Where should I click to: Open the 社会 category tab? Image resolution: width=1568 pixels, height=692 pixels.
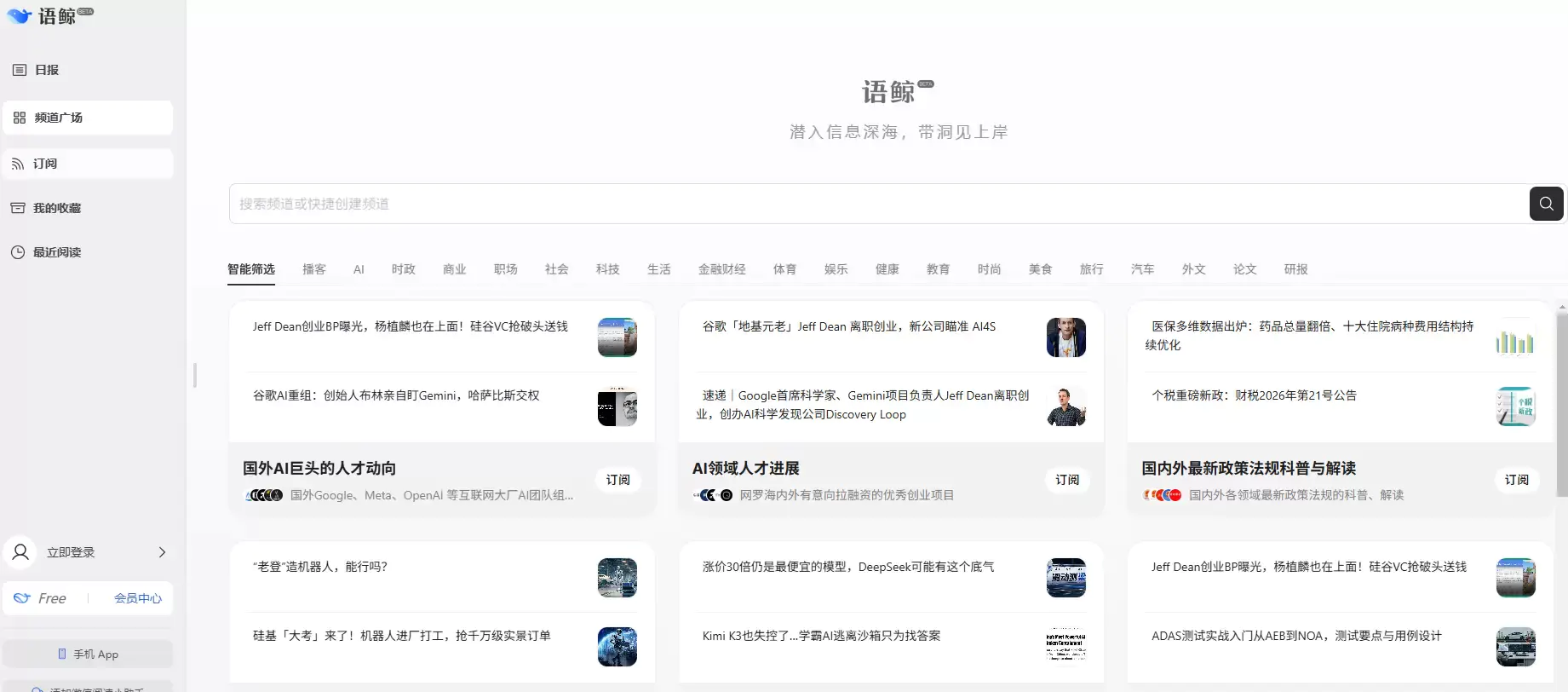click(x=557, y=269)
